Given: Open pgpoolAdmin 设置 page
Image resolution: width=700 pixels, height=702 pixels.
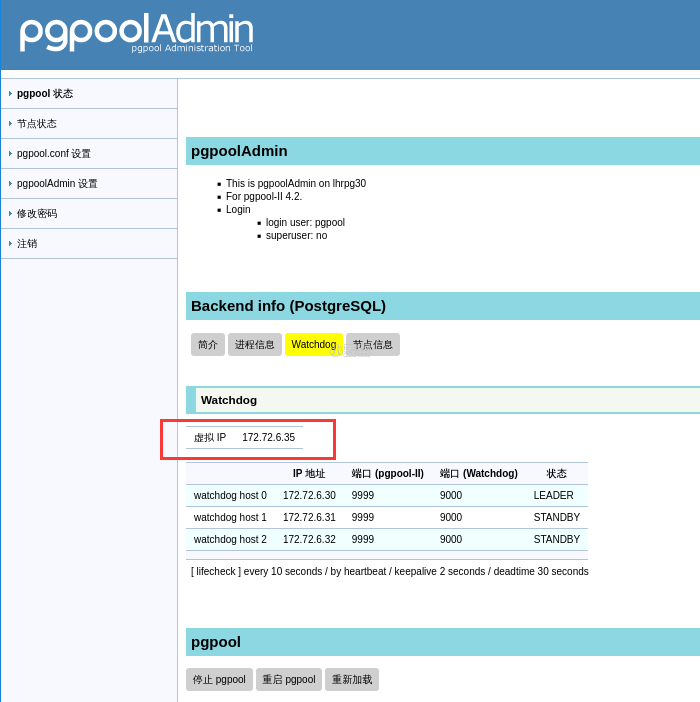Looking at the screenshot, I should tap(57, 184).
